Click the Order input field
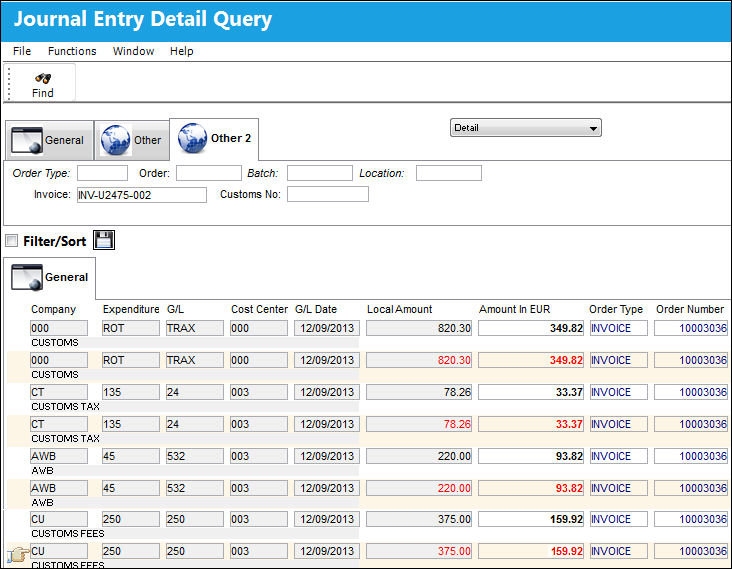Screen dimensions: 732x569 coord(209,173)
